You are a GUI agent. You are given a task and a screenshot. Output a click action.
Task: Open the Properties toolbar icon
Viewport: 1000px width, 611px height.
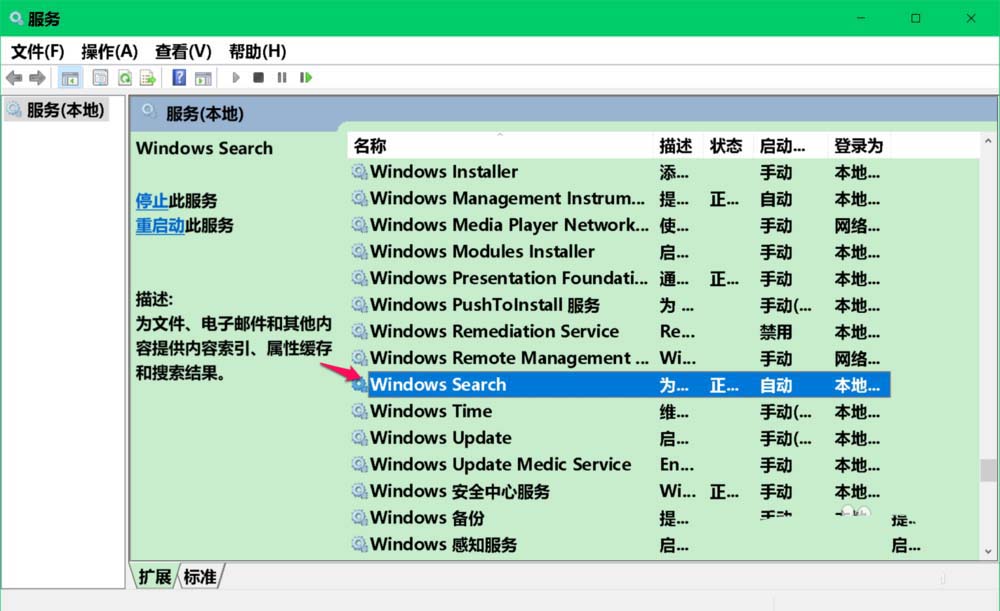[x=100, y=78]
